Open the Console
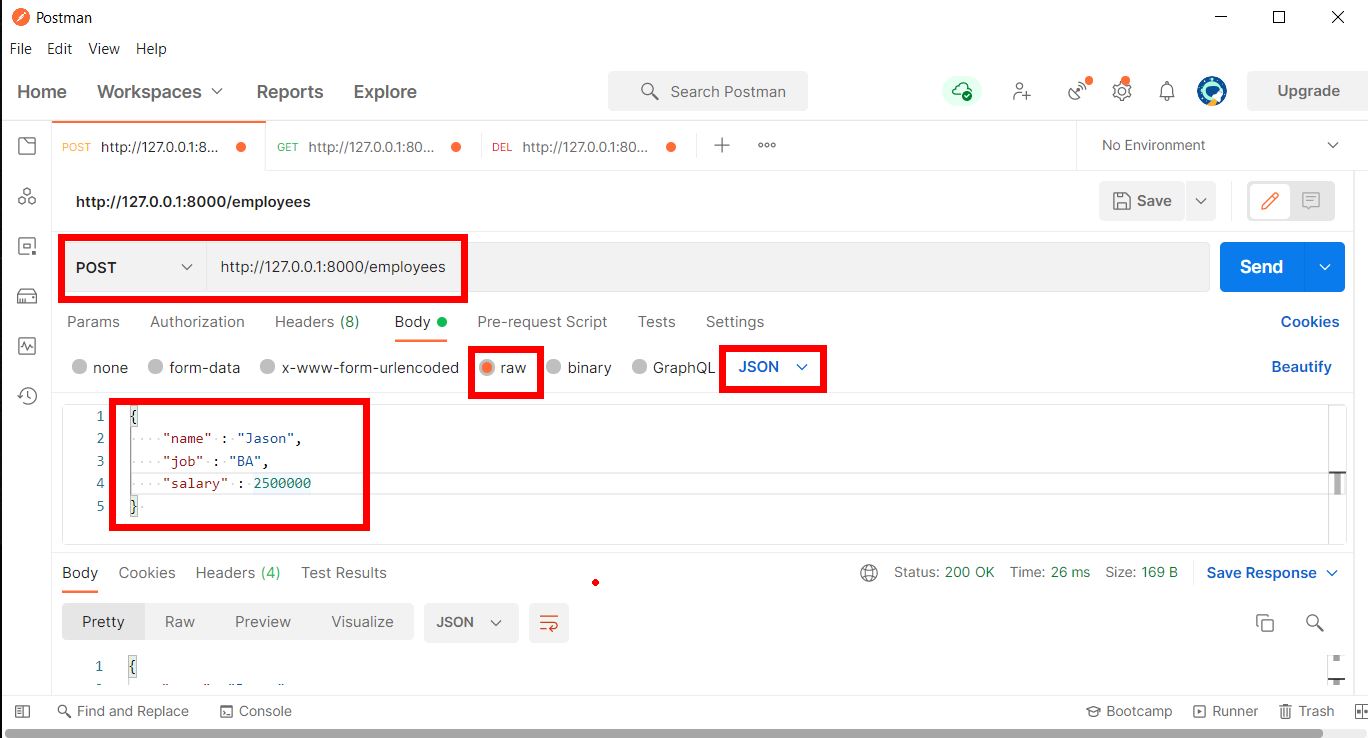The image size is (1368, 738). pos(256,711)
